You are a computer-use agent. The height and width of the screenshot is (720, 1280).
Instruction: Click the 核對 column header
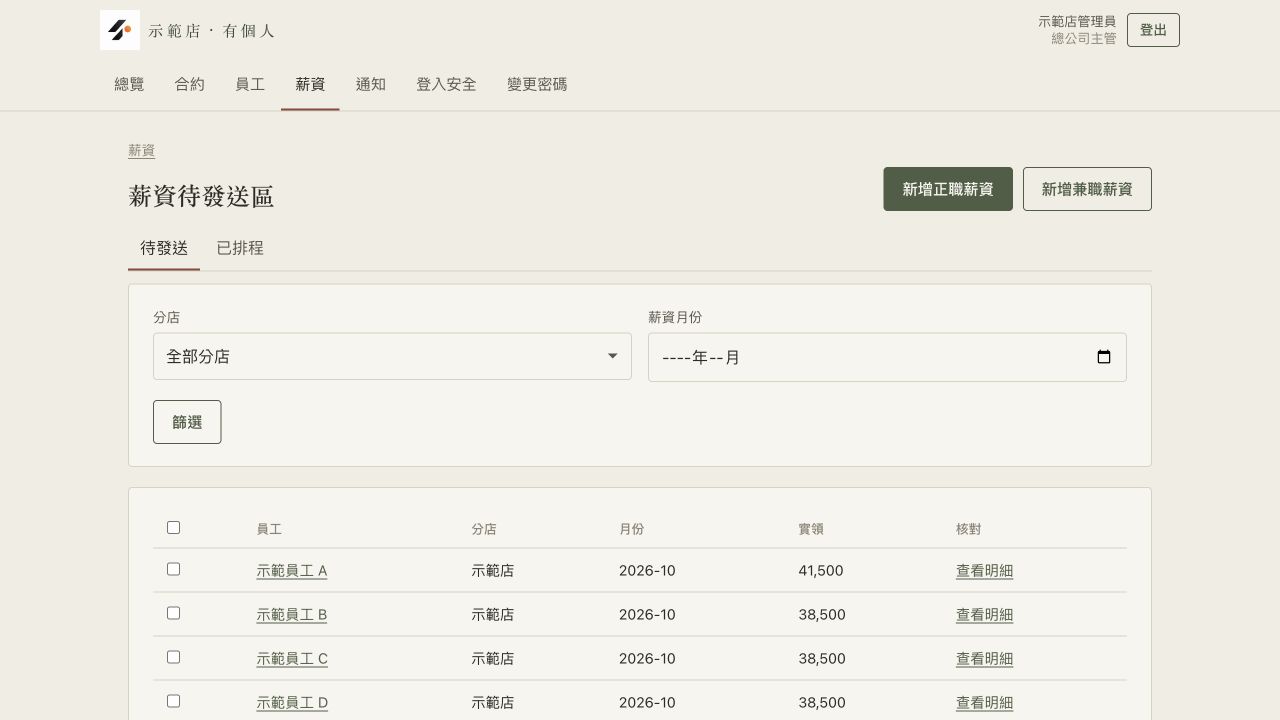(x=969, y=529)
